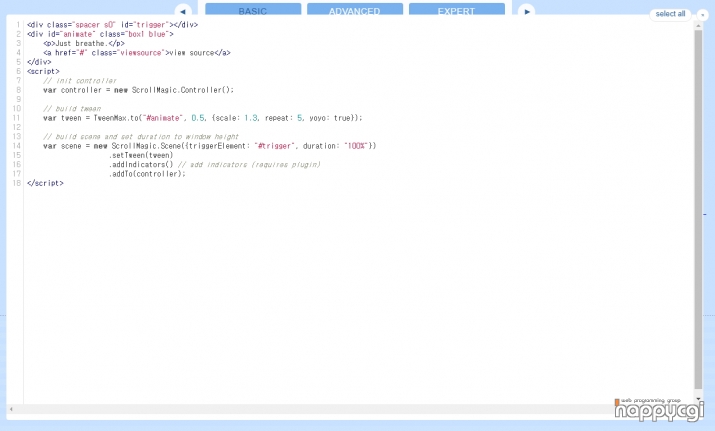The width and height of the screenshot is (715, 431).
Task: Click the 'var scene = new ScrollMagic.Scene' line
Action: pos(210,146)
